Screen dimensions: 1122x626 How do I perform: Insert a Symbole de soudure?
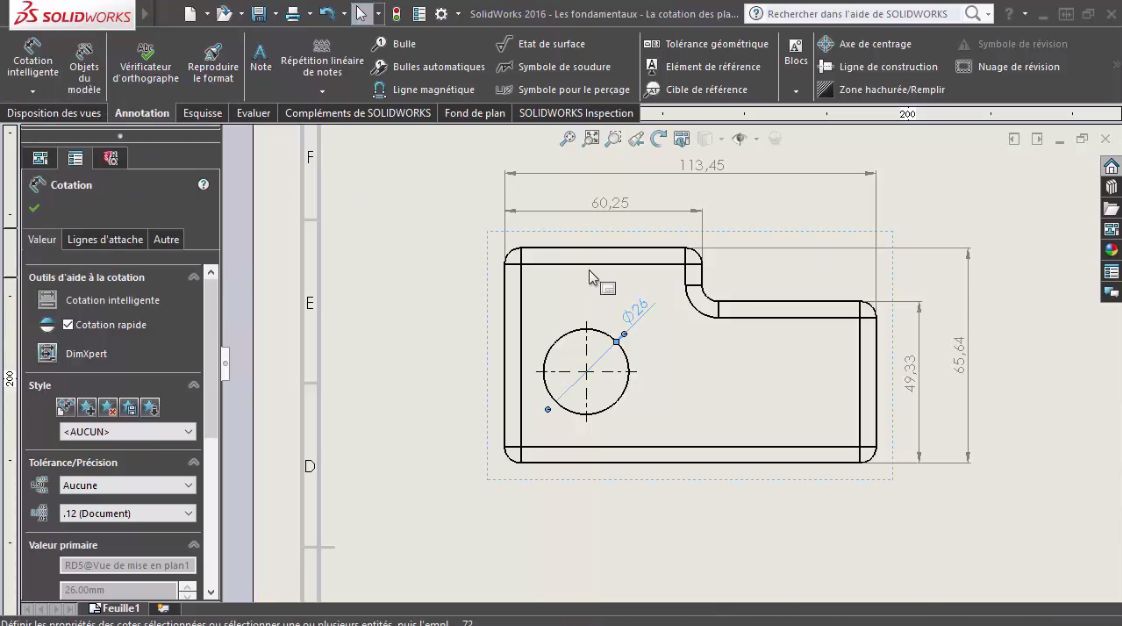pos(551,66)
